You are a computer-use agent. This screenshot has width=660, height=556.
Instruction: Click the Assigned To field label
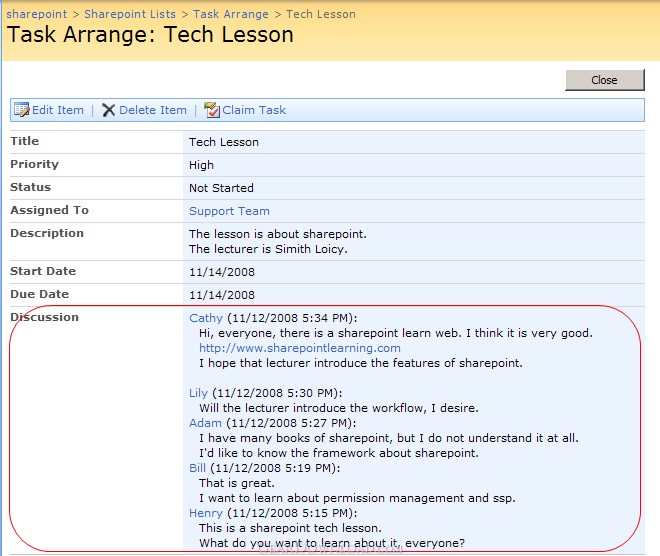pyautogui.click(x=50, y=210)
